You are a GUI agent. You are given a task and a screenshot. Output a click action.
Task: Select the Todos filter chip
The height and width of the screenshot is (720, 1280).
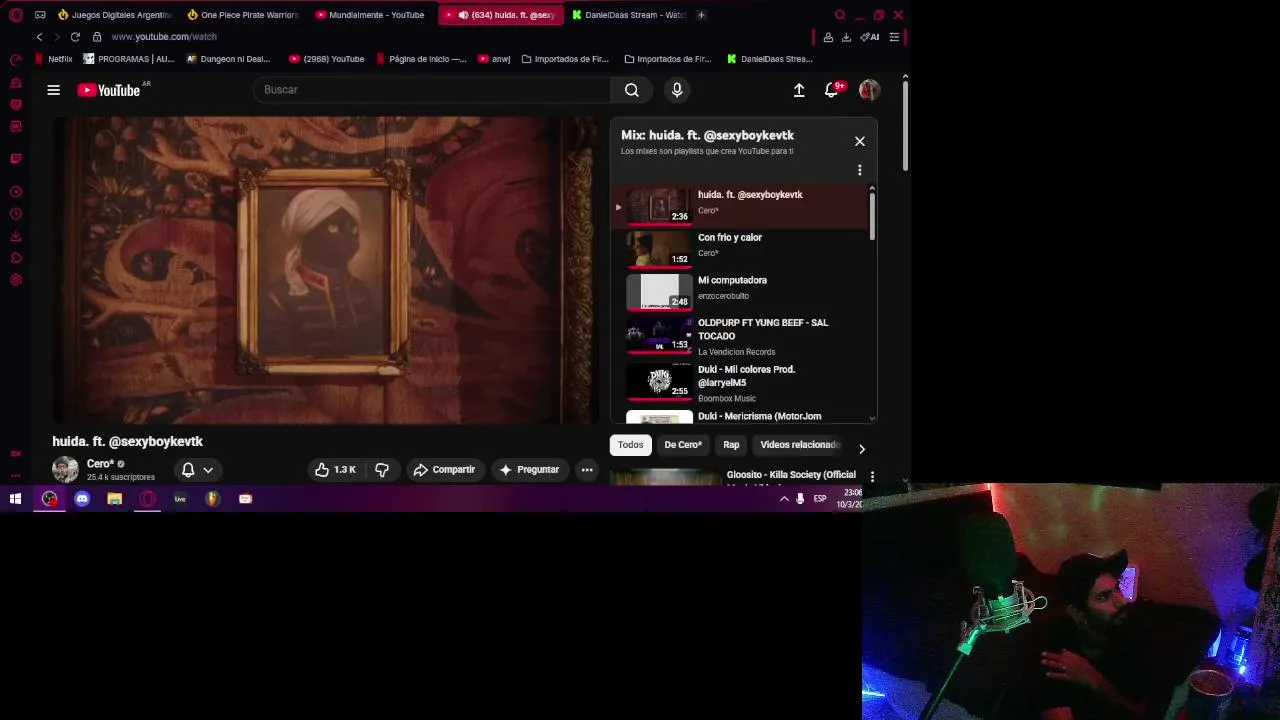[630, 445]
